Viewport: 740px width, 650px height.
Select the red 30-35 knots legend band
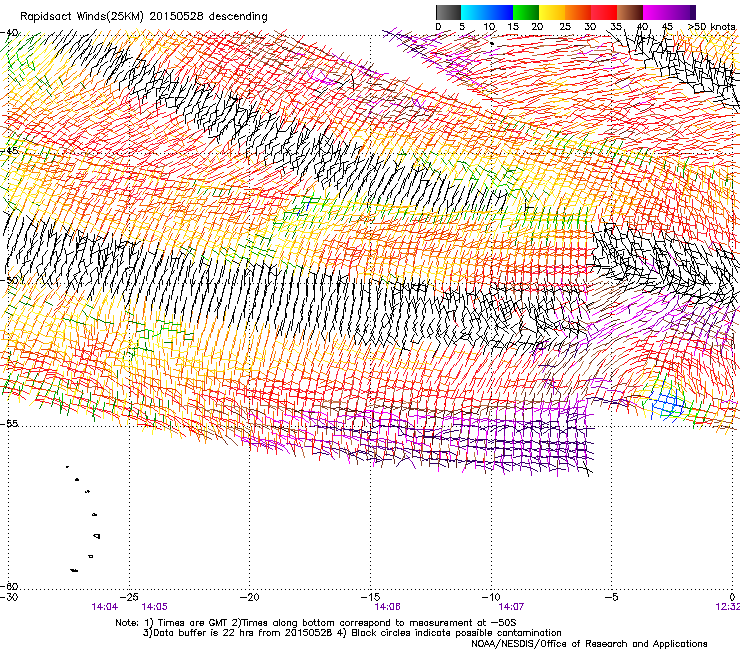click(x=604, y=12)
